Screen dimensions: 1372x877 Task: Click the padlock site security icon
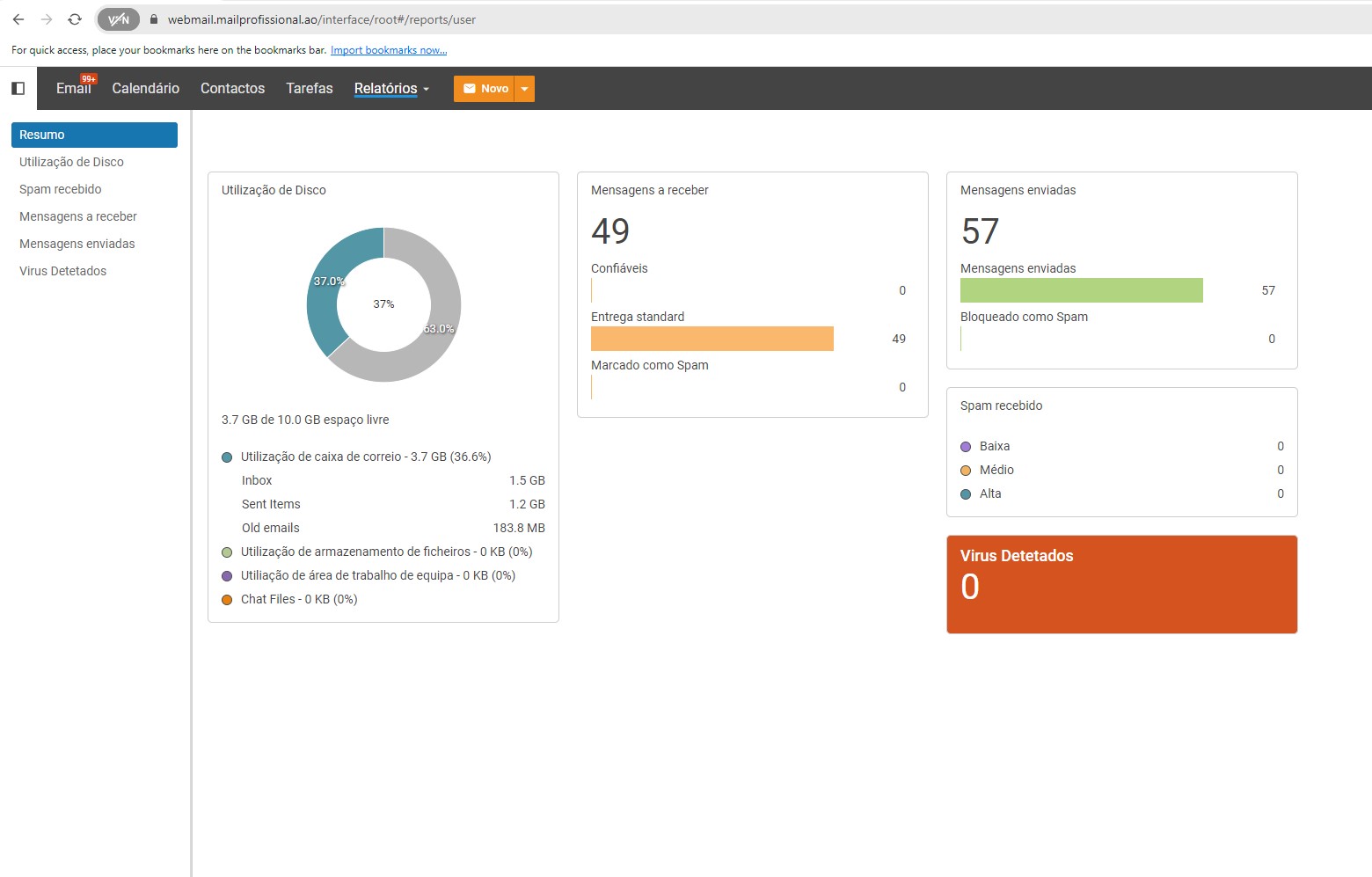(154, 19)
